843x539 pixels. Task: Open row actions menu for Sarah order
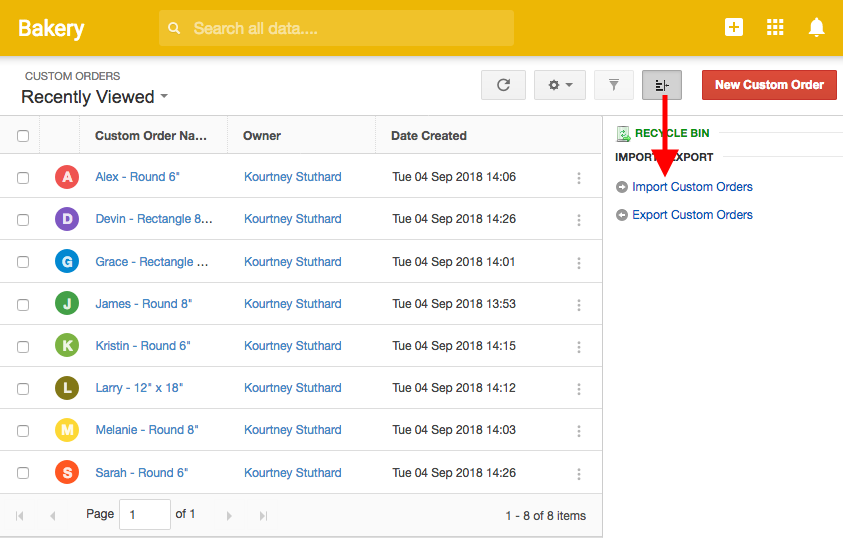[579, 473]
